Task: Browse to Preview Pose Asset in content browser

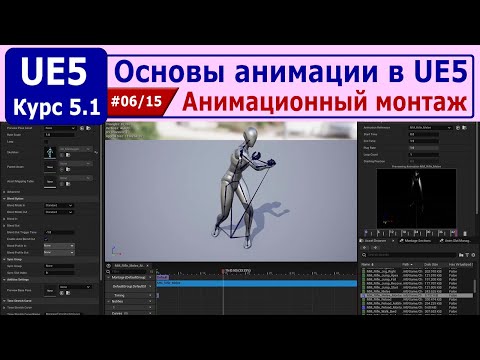Action: [88, 128]
